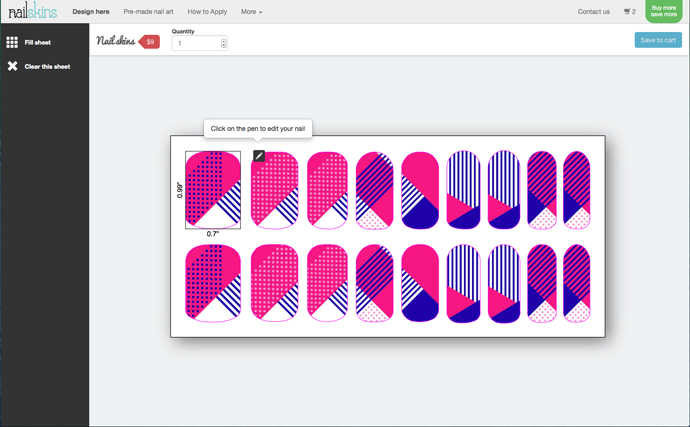Select second bottom-row white dotted nail
Image resolution: width=690 pixels, height=427 pixels.
tap(275, 283)
